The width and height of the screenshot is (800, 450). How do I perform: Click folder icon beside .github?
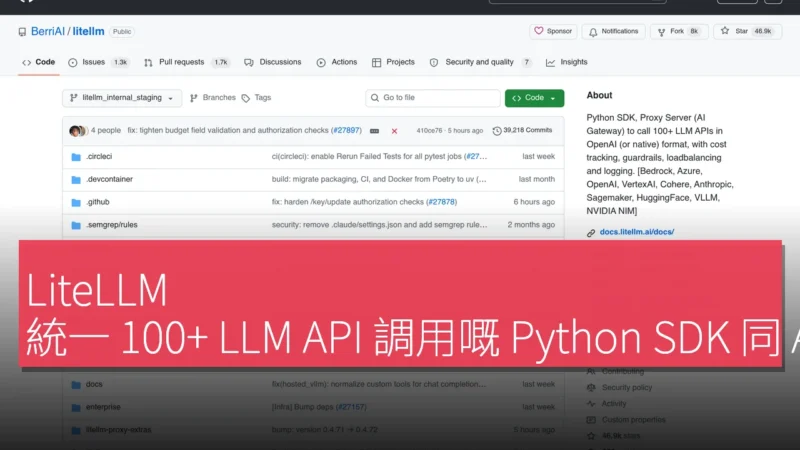click(x=76, y=203)
